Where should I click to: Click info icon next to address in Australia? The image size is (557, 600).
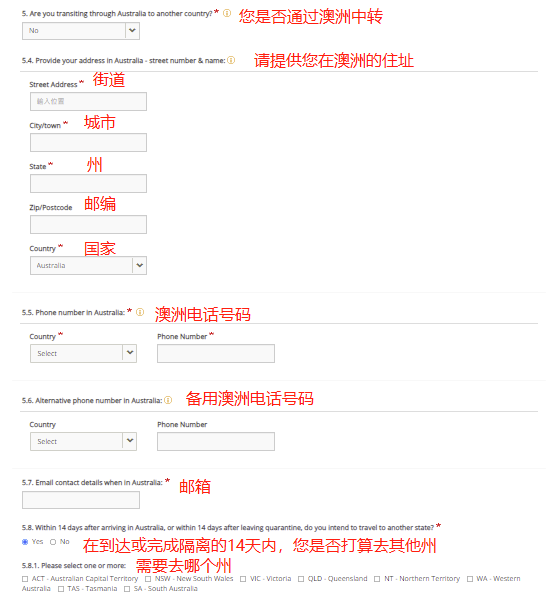(231, 60)
